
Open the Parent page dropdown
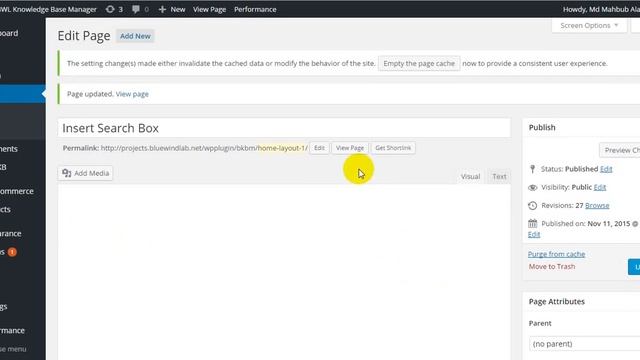[584, 344]
